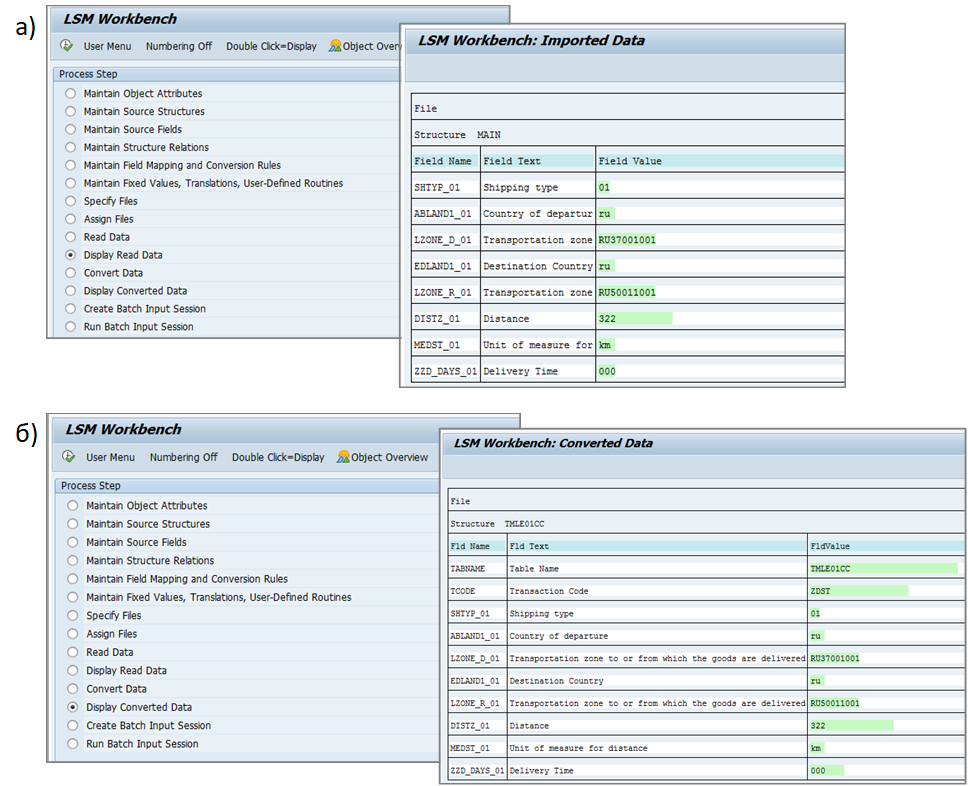Select Display Read Data radio in bottom window
Image resolution: width=968 pixels, height=786 pixels.
73,670
